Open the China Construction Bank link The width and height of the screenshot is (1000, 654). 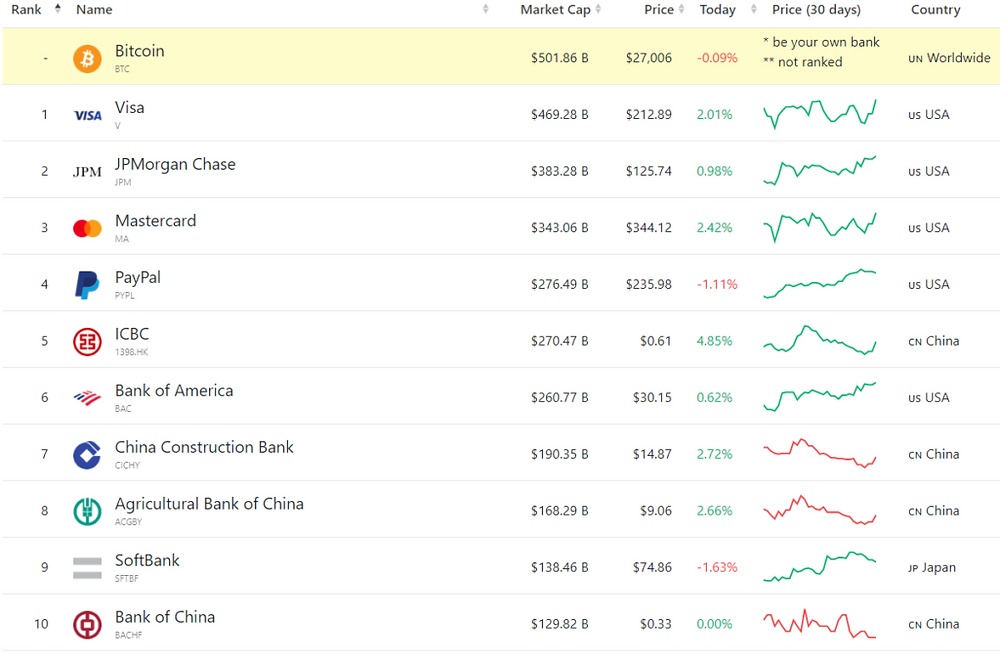point(204,447)
